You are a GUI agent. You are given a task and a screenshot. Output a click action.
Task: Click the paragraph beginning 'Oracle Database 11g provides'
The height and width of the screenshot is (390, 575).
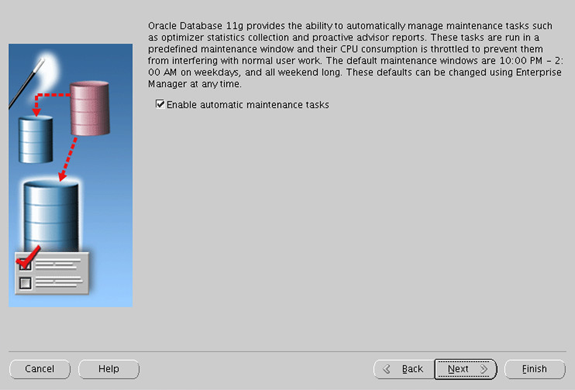355,55
